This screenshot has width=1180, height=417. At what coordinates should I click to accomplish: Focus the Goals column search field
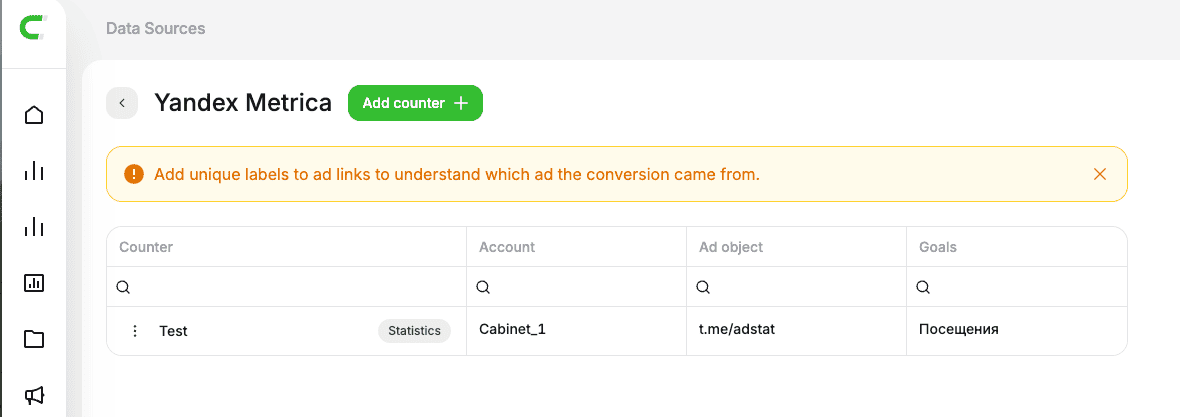tap(1017, 287)
